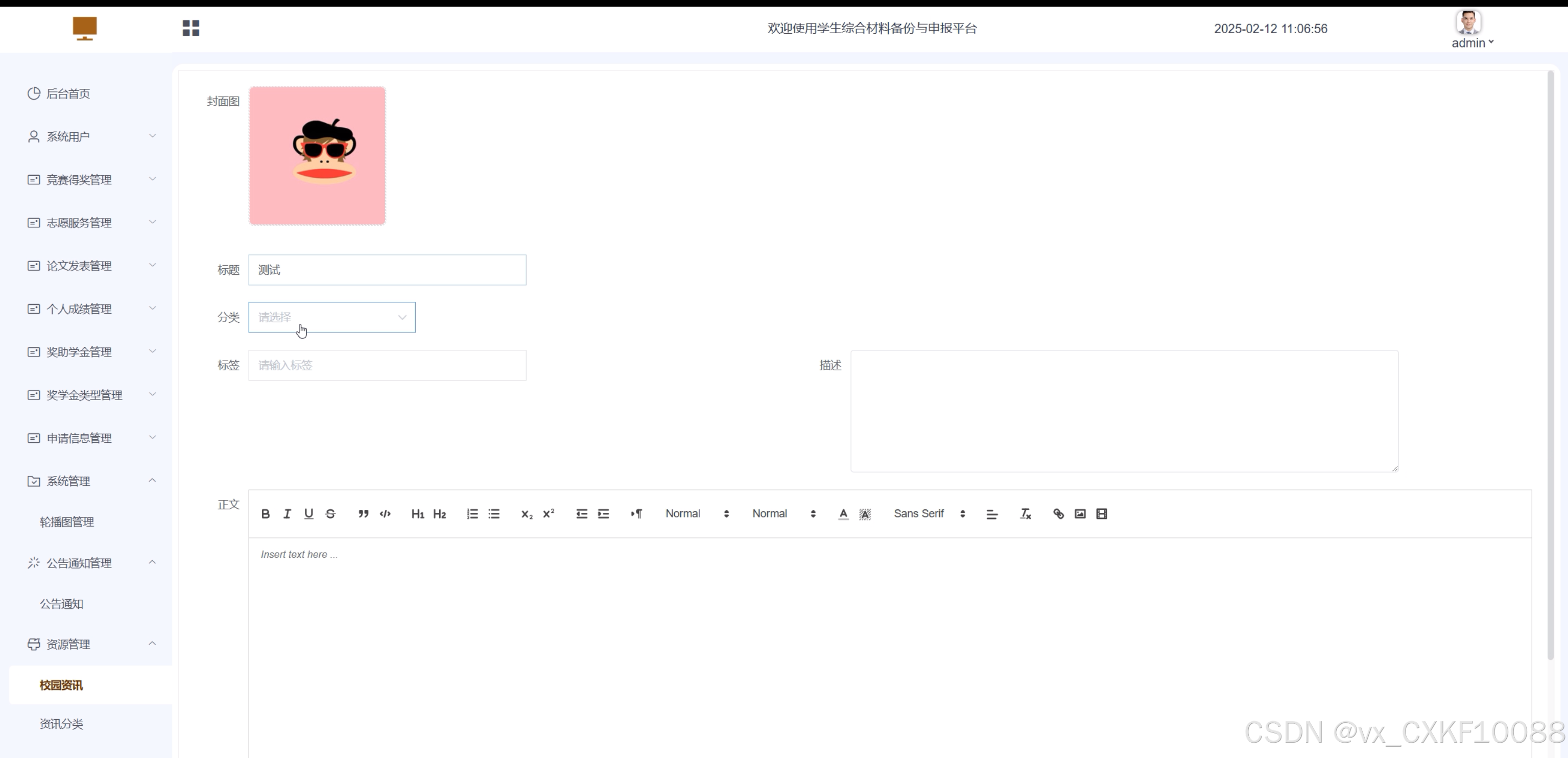Viewport: 1568px width, 758px height.
Task: Apply italic formatting in editor
Action: click(x=287, y=514)
